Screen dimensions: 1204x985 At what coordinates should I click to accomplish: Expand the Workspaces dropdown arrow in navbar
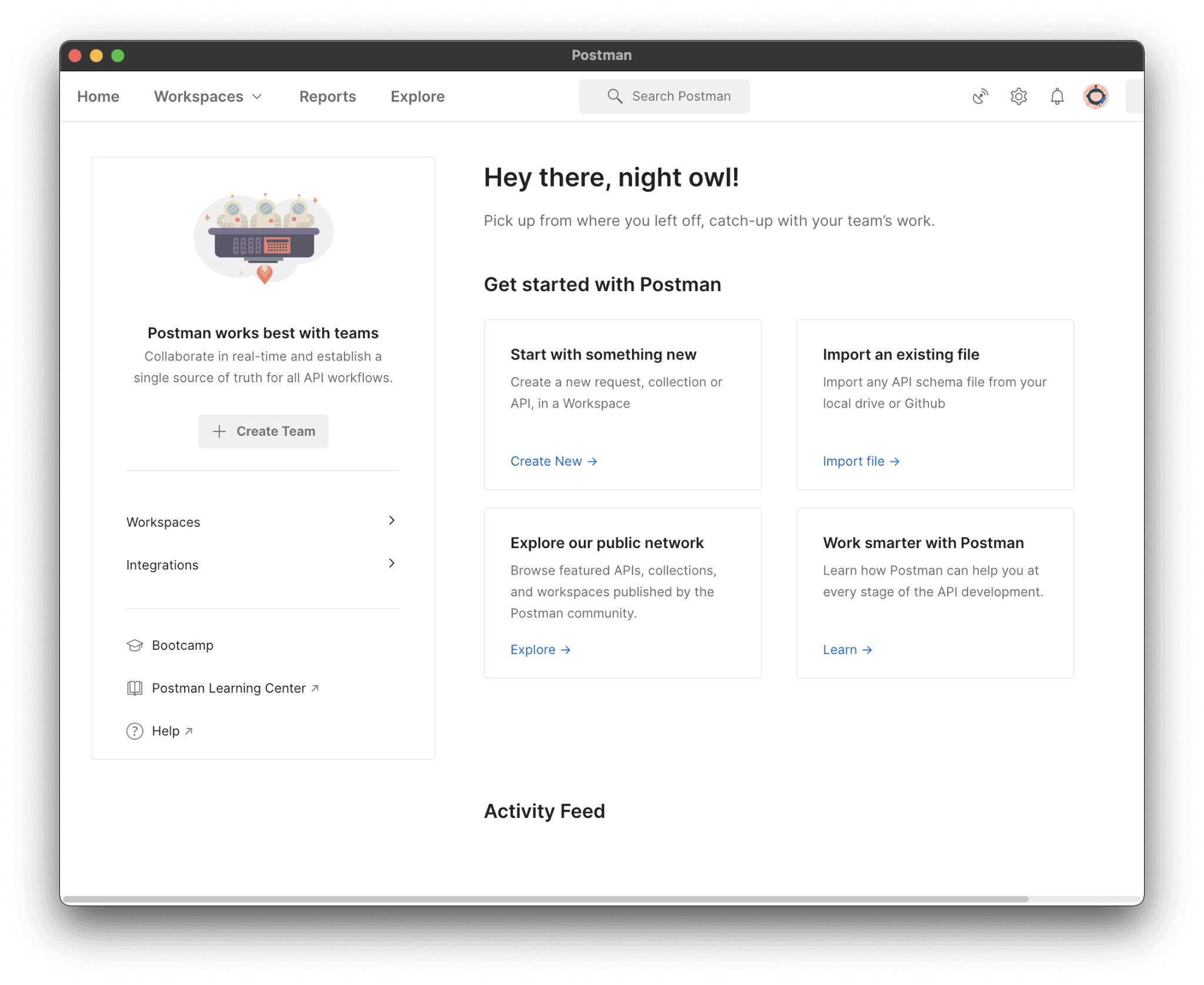click(x=257, y=96)
